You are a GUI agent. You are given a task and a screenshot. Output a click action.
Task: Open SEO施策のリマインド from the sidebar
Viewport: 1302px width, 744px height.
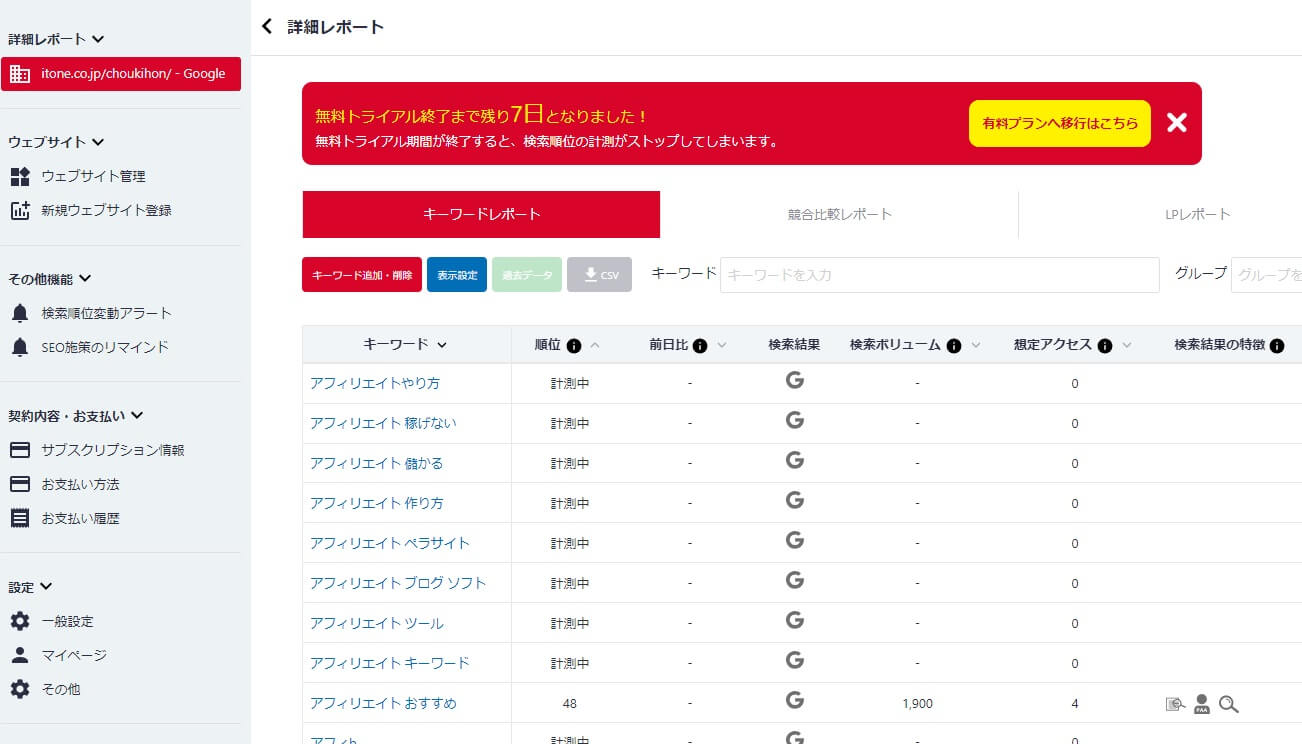tap(105, 348)
